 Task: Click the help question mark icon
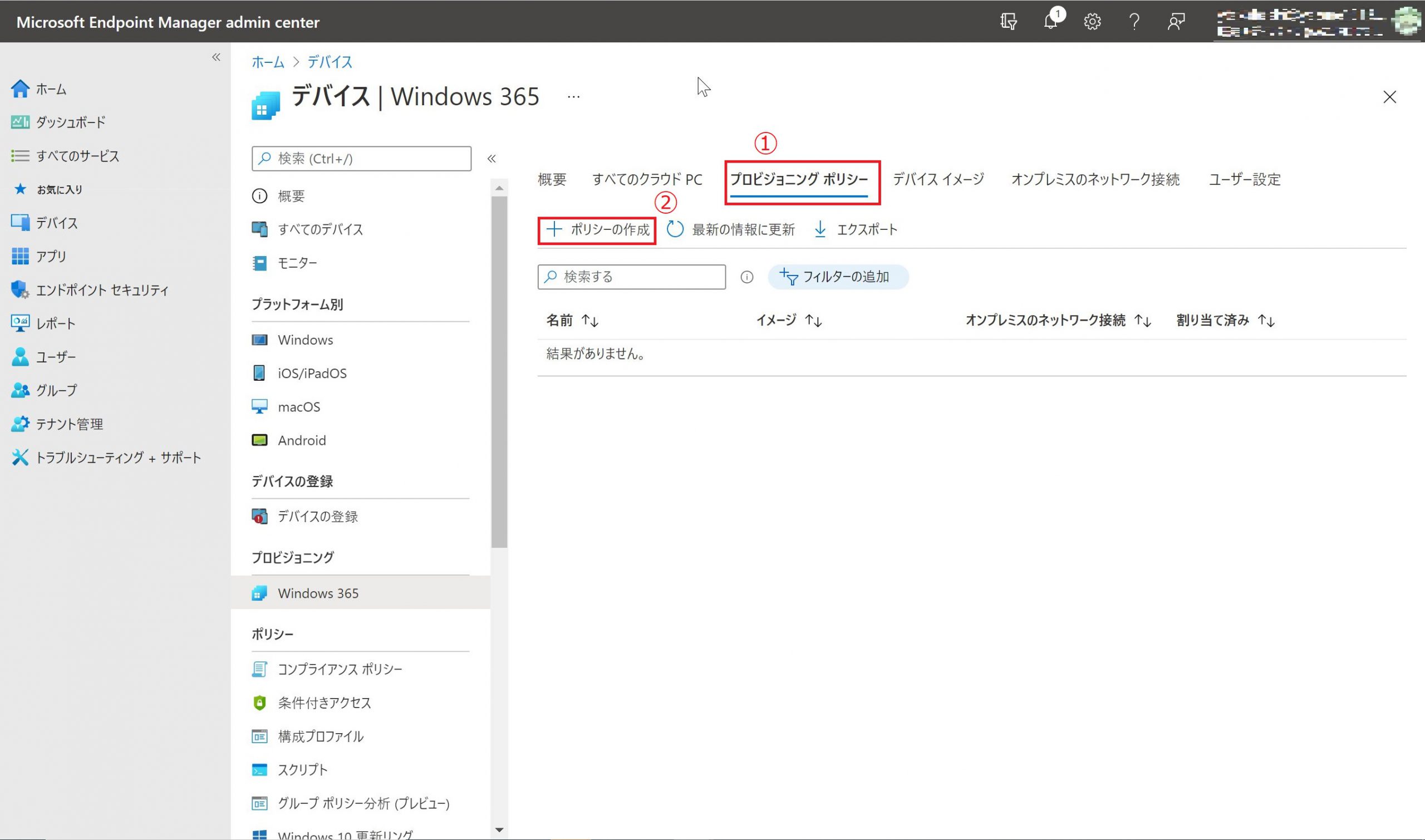tap(1133, 22)
